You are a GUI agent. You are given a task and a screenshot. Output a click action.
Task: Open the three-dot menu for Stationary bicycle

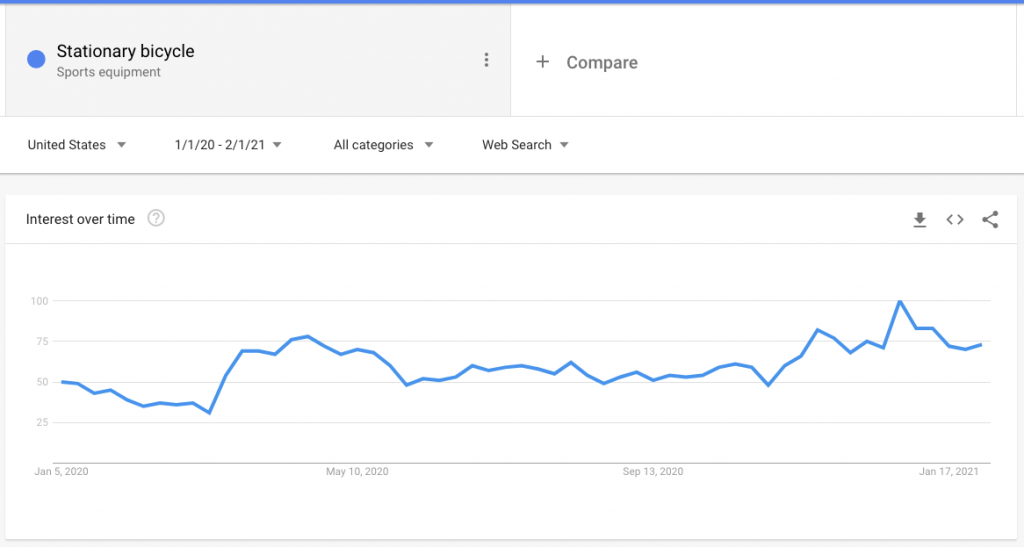(x=486, y=60)
